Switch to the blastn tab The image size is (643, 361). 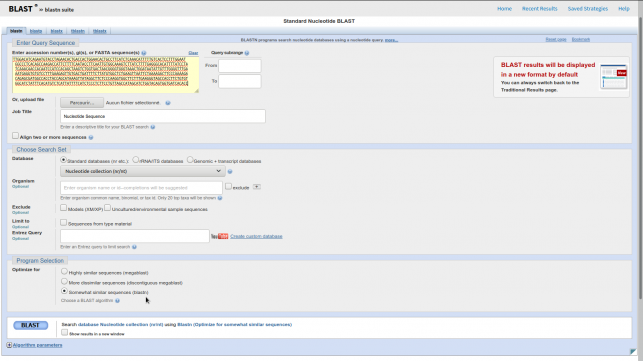[16, 31]
